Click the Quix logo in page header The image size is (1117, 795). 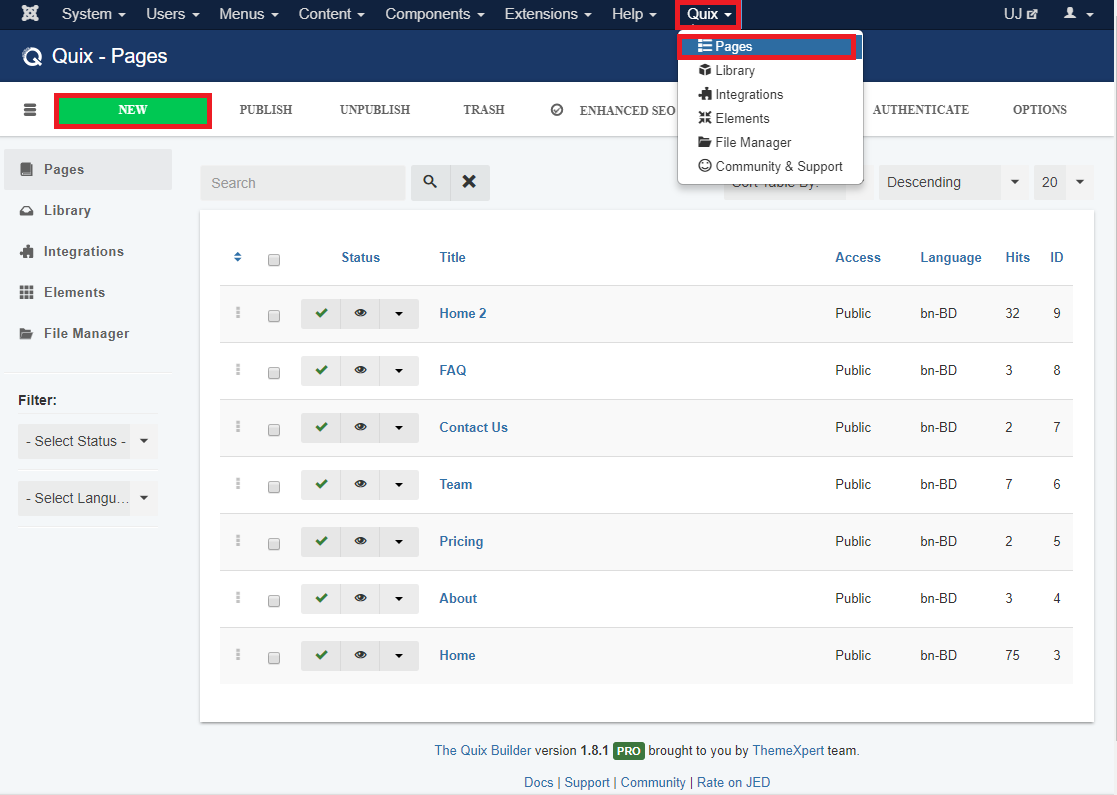(32, 56)
